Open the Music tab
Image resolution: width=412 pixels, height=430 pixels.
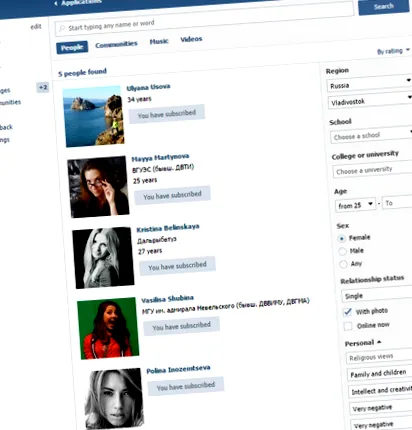pyautogui.click(x=159, y=41)
